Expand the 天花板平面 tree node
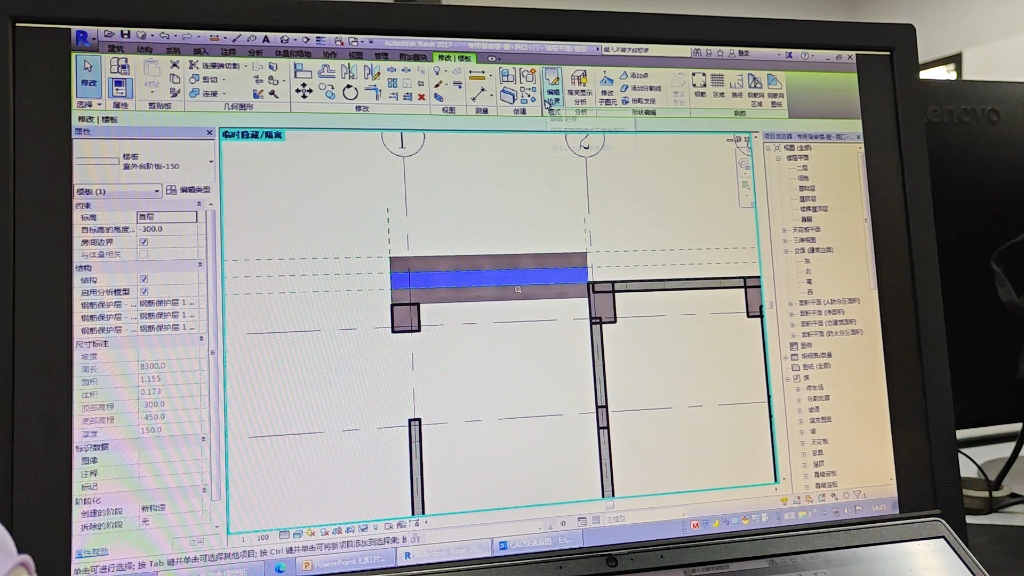Viewport: 1024px width, 576px height. click(x=784, y=230)
